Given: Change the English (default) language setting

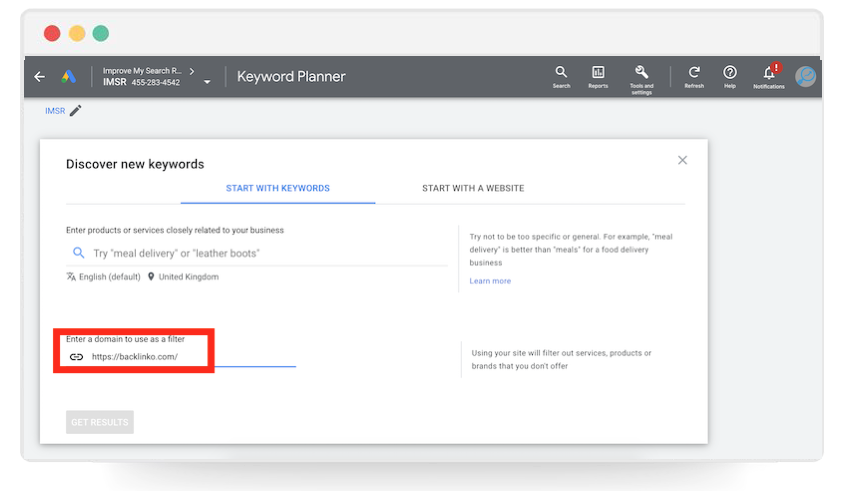Looking at the screenshot, I should coord(104,277).
